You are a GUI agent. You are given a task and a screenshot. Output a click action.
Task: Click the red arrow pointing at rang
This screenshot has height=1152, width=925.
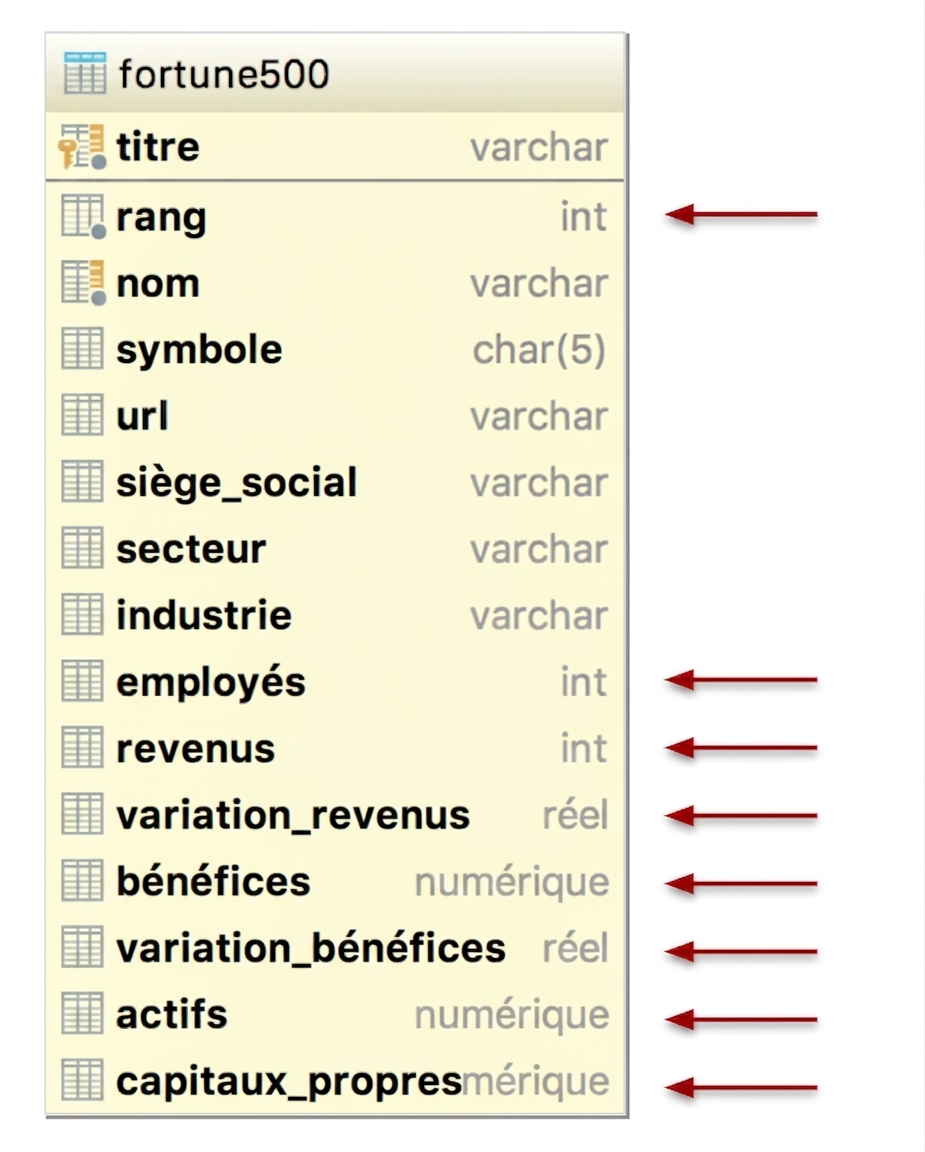tap(741, 215)
